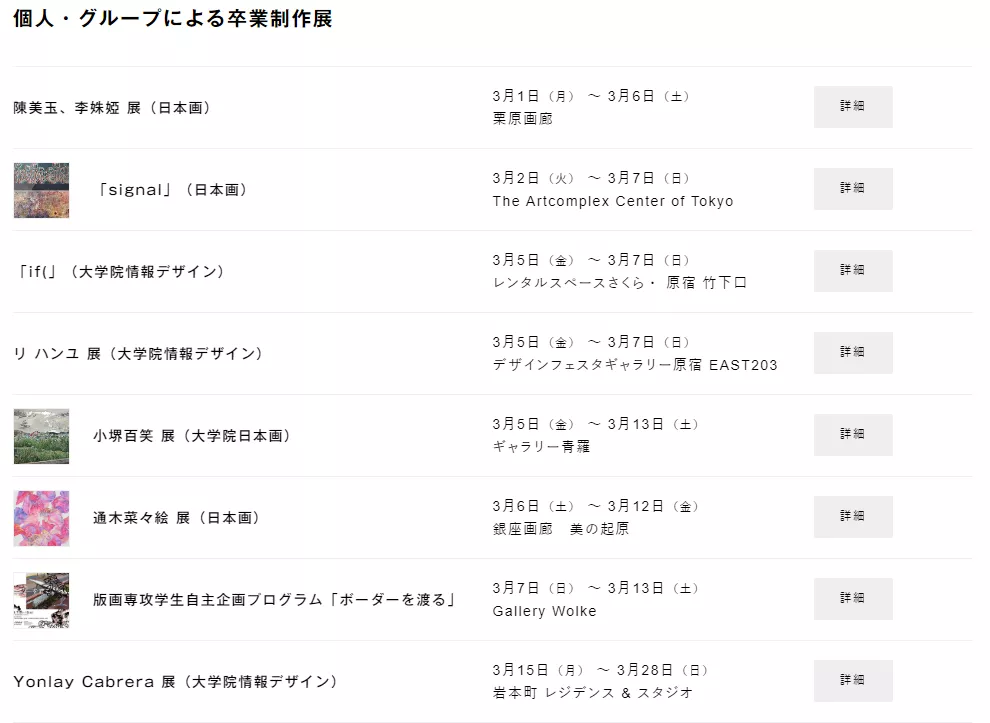Click the 「if(」（大学院情報デザイン） title
This screenshot has height=723, width=990.
[119, 272]
